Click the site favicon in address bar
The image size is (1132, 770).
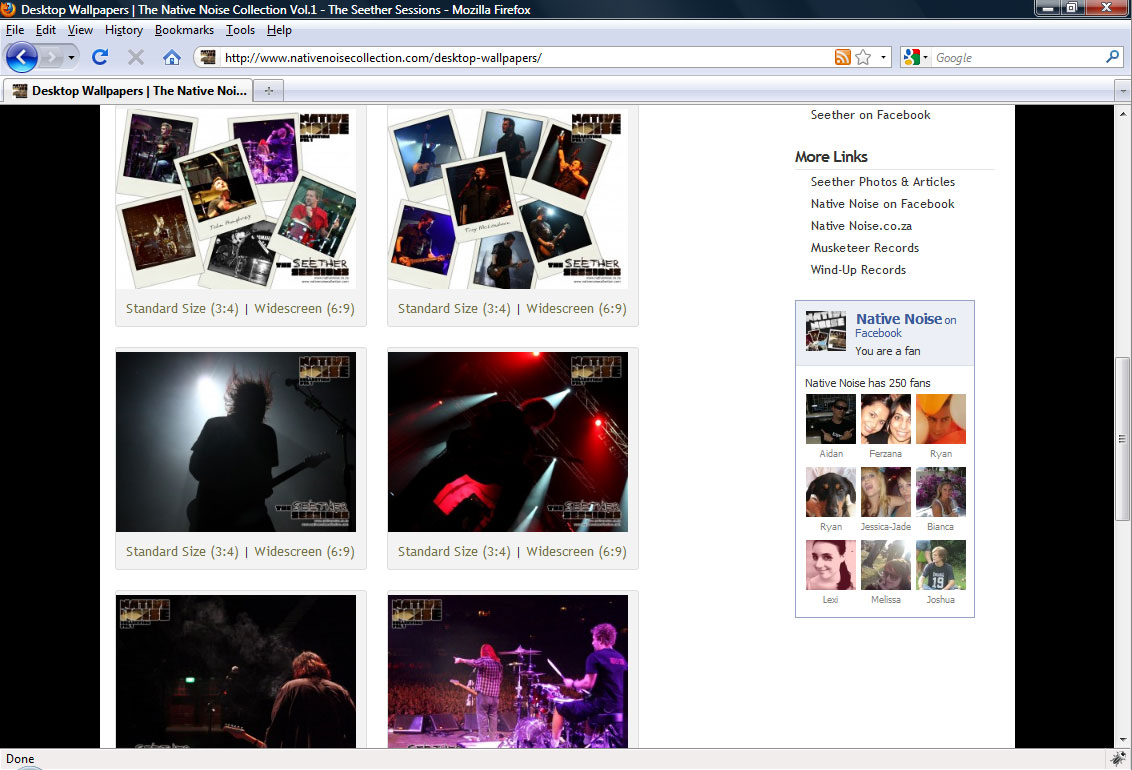(x=208, y=57)
